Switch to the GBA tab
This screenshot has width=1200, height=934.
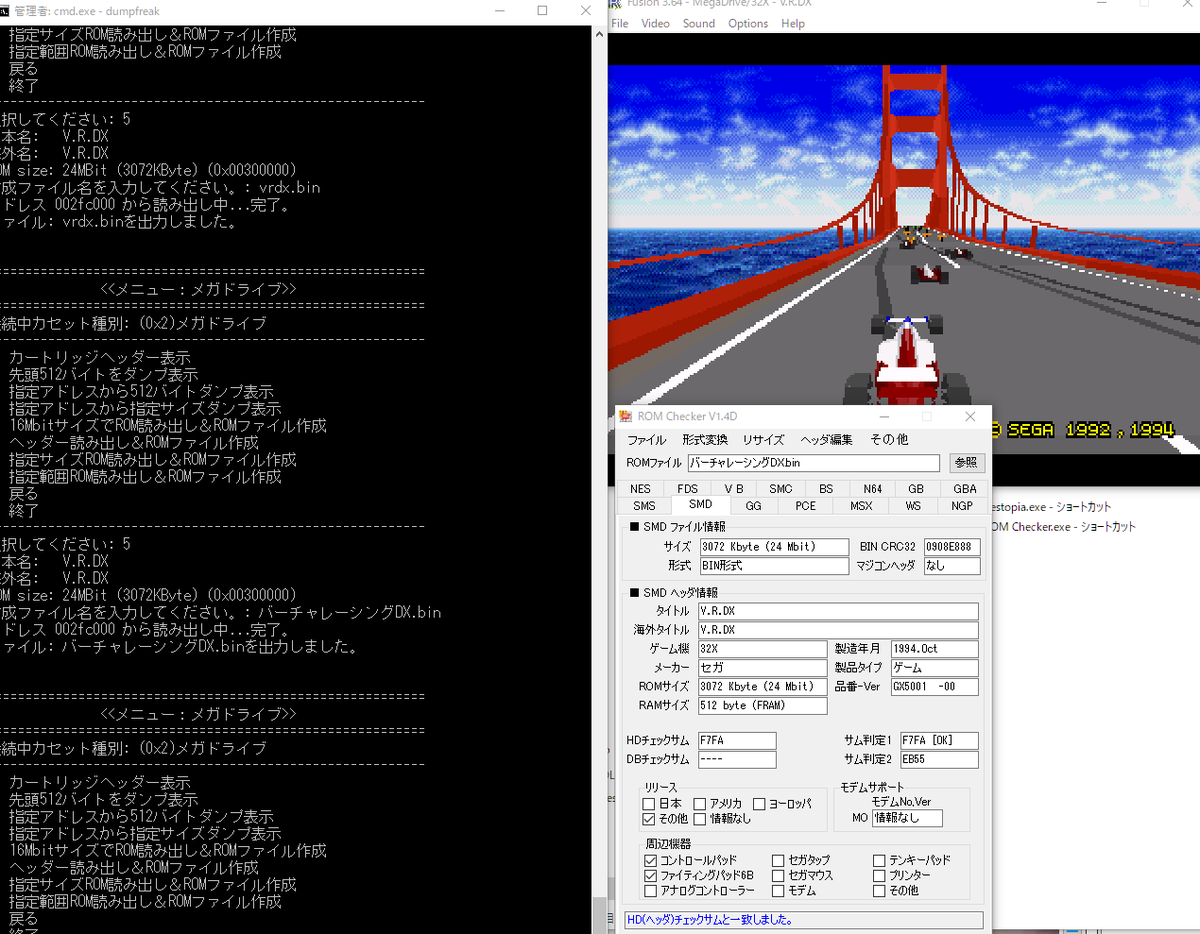click(965, 489)
